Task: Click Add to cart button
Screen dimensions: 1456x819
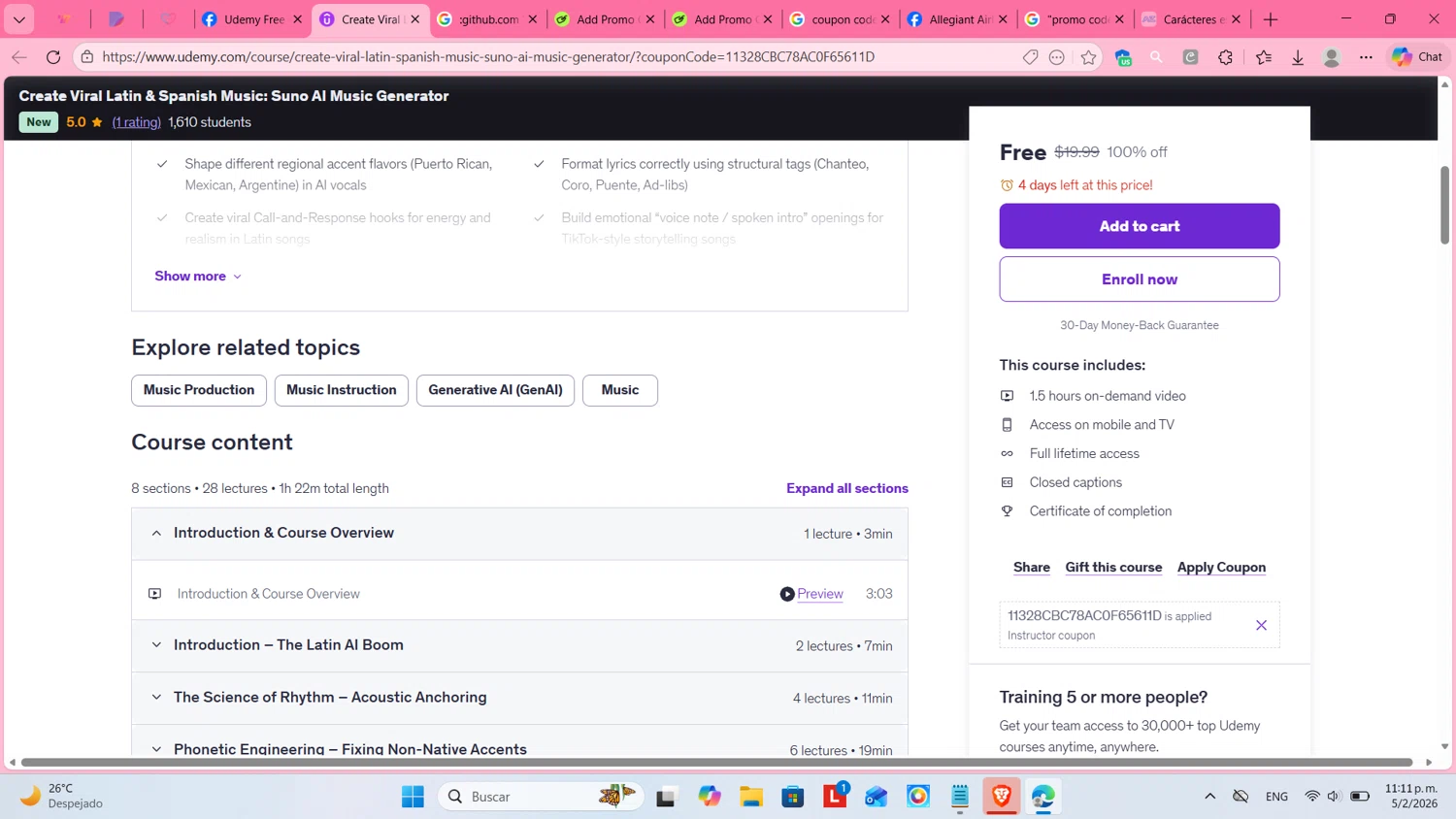Action: tap(1140, 226)
